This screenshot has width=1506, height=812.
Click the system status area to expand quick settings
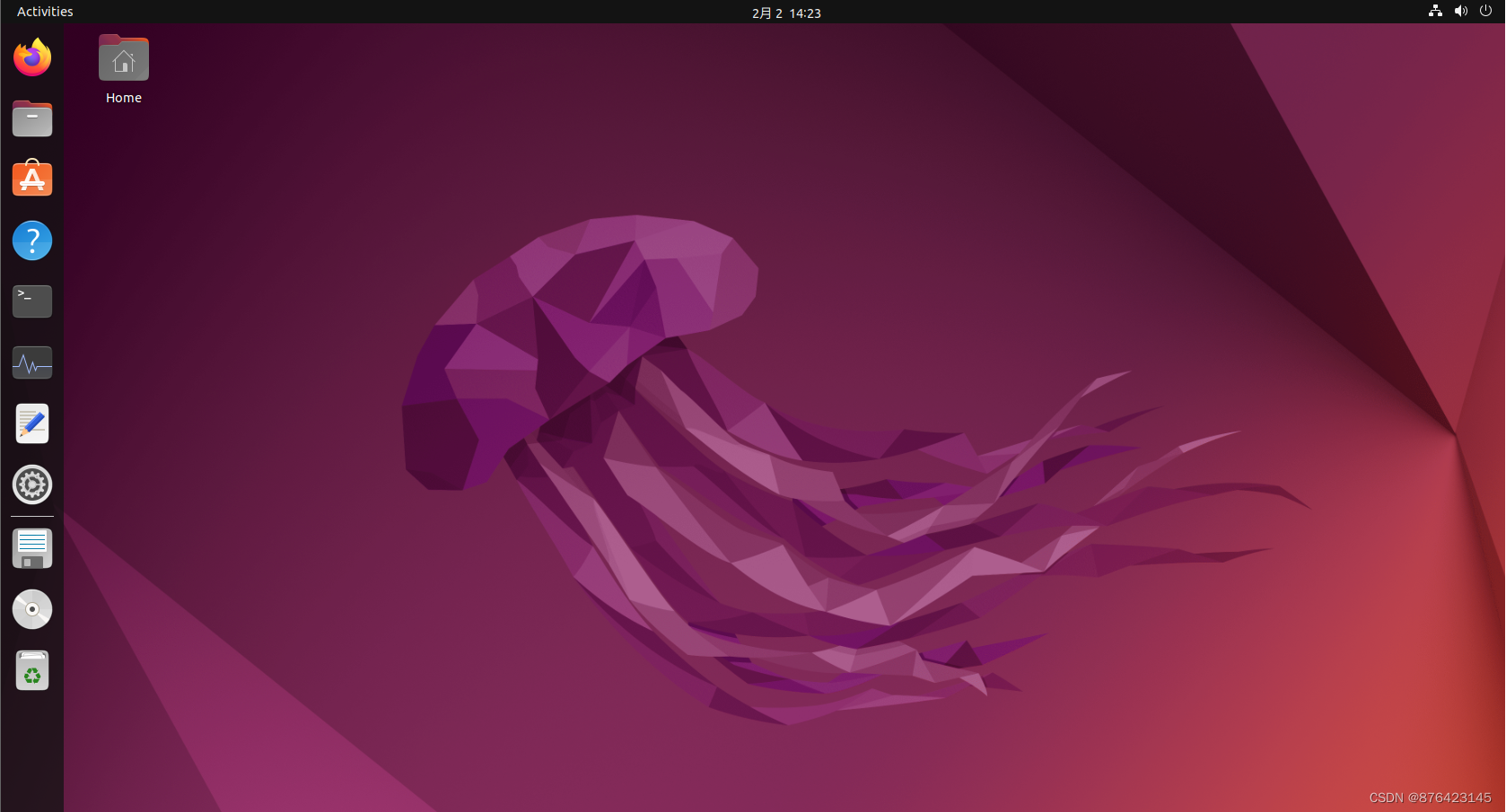(1460, 11)
